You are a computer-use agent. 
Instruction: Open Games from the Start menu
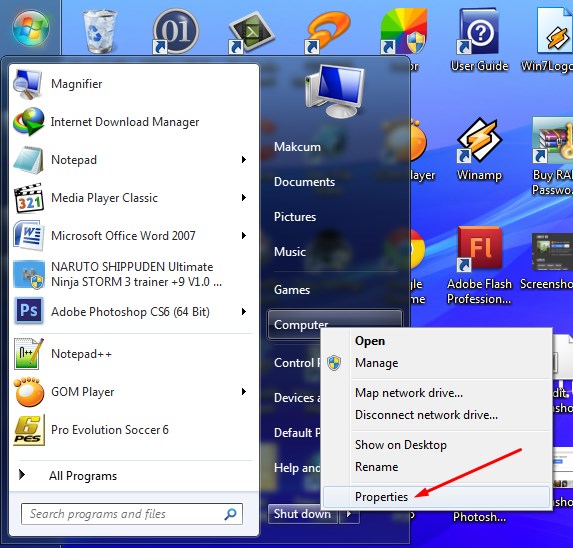pyautogui.click(x=292, y=290)
